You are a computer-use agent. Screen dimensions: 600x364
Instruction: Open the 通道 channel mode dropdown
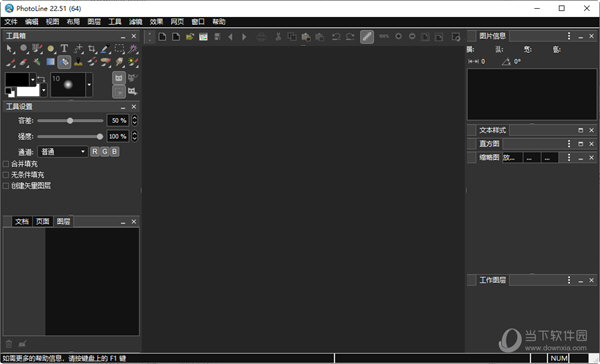(x=63, y=152)
